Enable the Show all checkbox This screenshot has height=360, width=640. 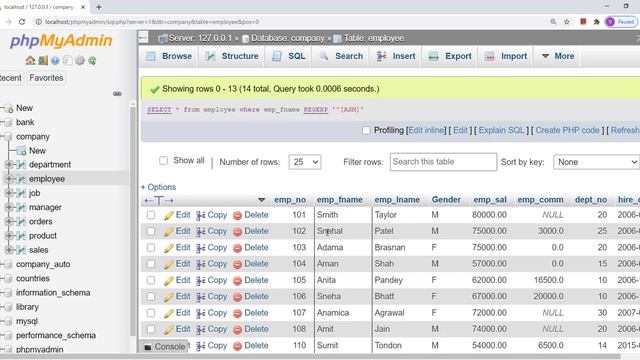coord(163,160)
